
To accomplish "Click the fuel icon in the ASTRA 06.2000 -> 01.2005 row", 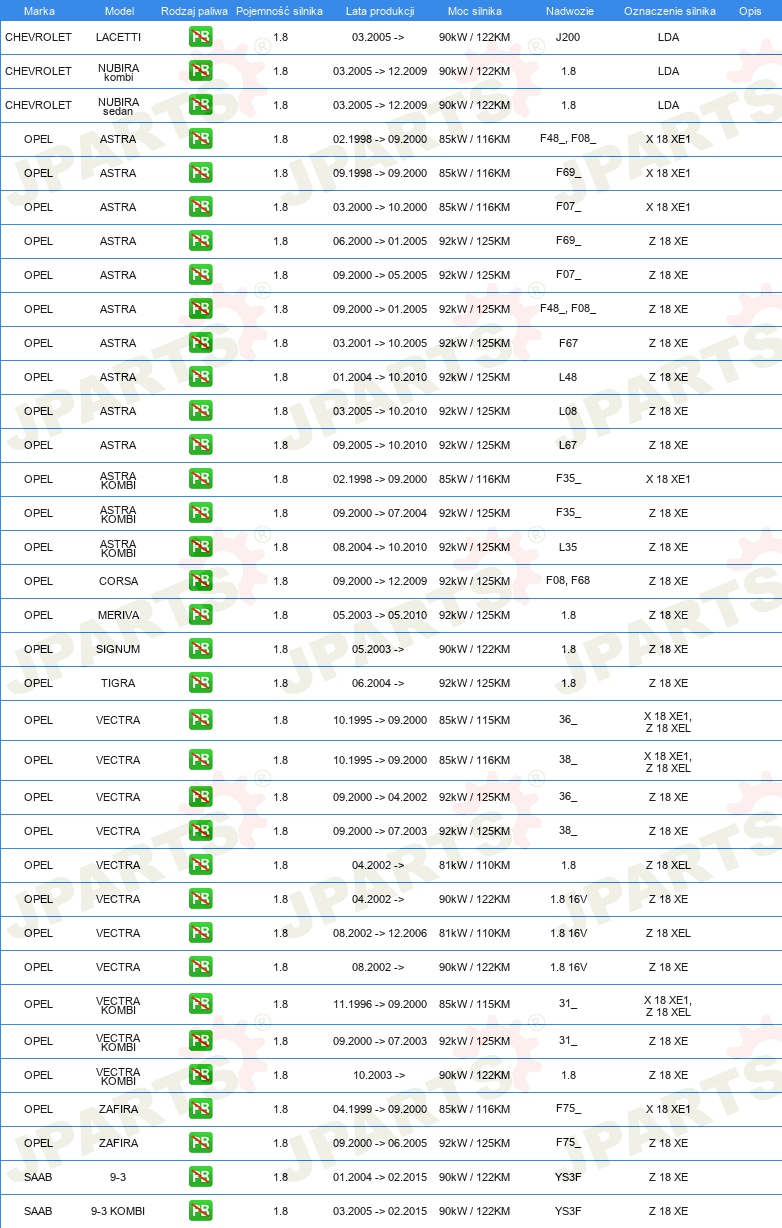I will 200,241.
